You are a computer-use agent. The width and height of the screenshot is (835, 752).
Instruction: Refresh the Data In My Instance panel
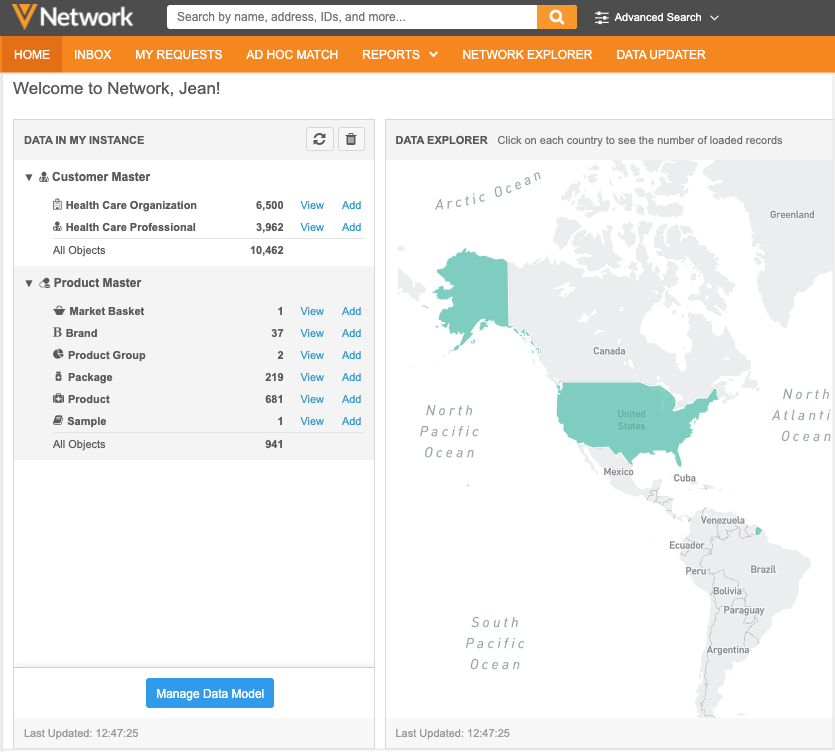coord(320,140)
